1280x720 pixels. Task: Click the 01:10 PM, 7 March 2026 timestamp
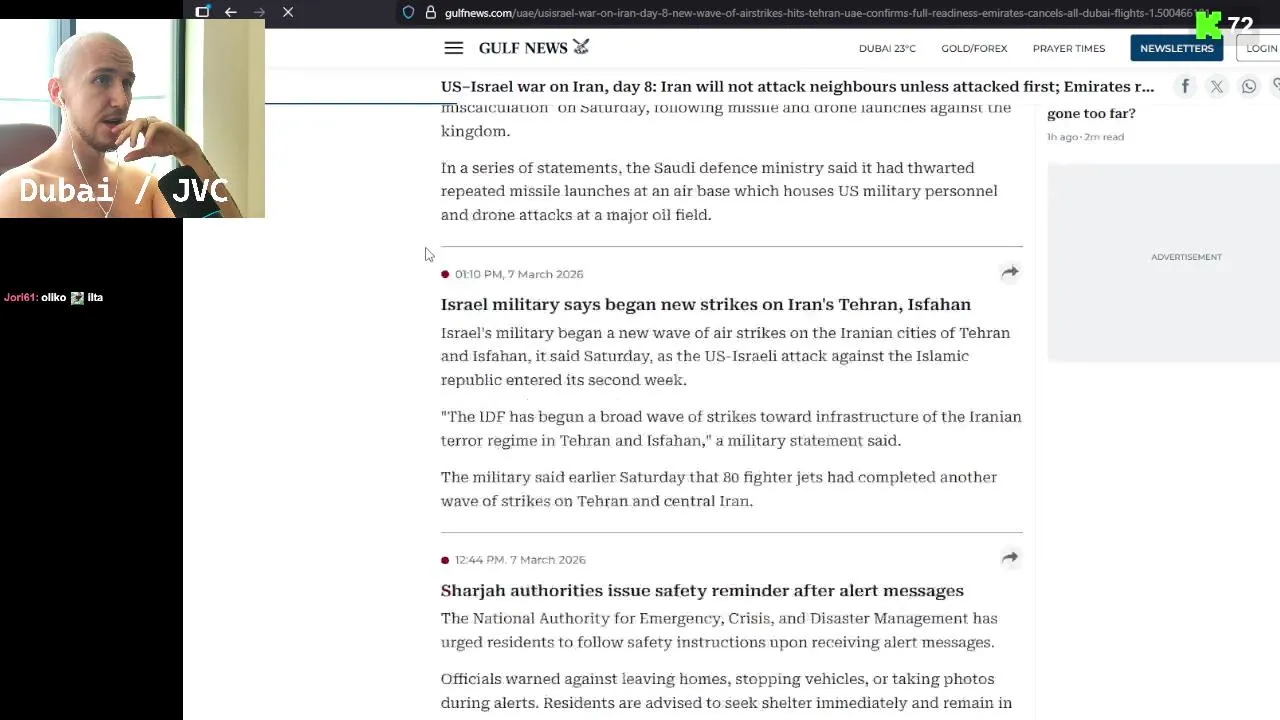[519, 274]
